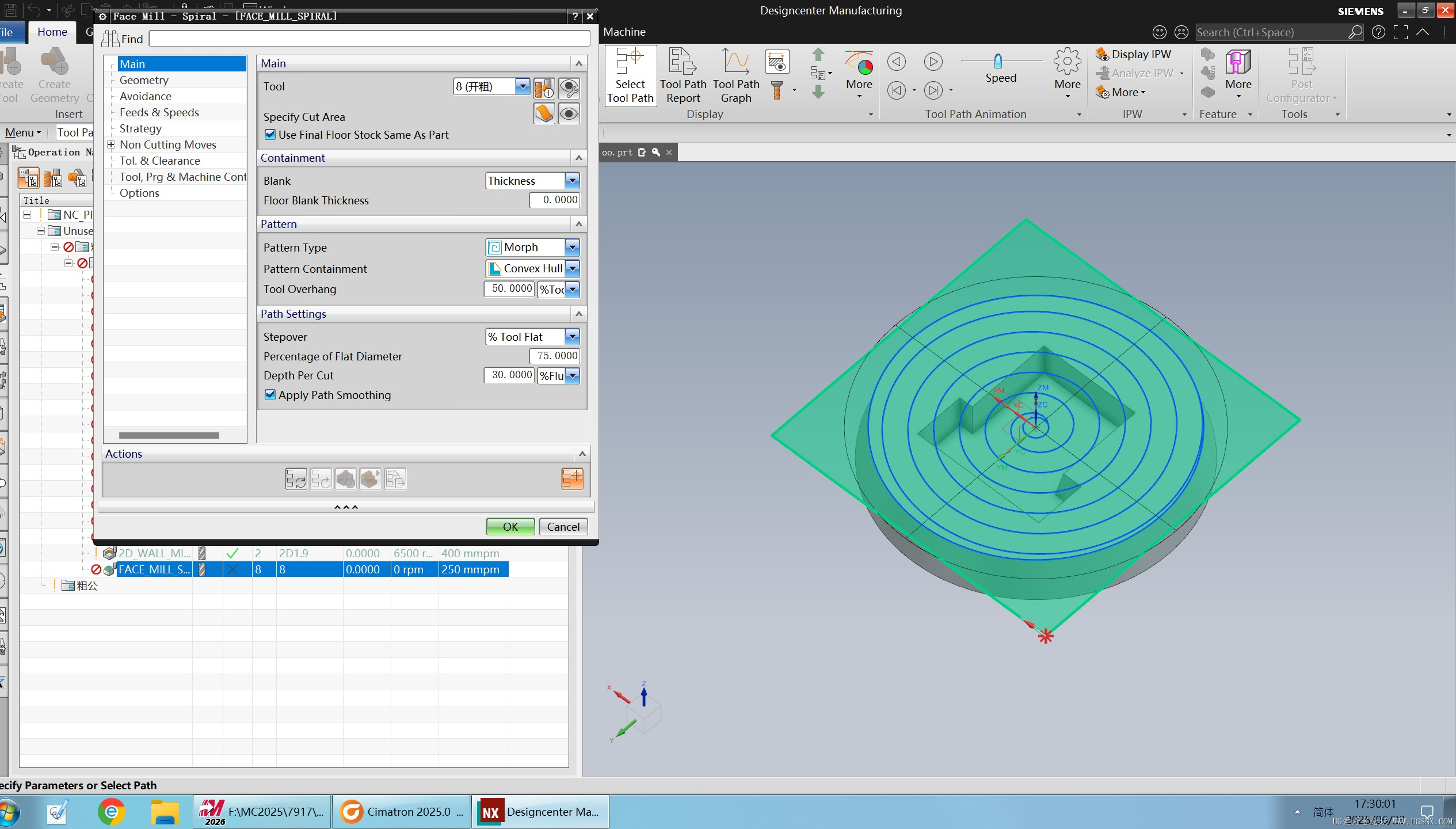Toggle the Cut Area display eye icon
Image resolution: width=1456 pixels, height=829 pixels.
coord(569,113)
